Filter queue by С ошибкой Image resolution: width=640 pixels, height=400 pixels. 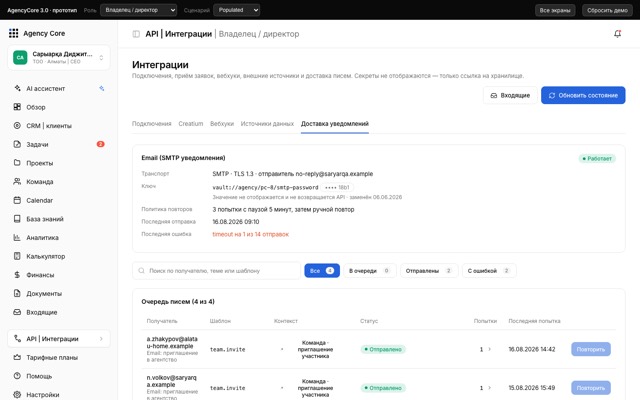489,271
